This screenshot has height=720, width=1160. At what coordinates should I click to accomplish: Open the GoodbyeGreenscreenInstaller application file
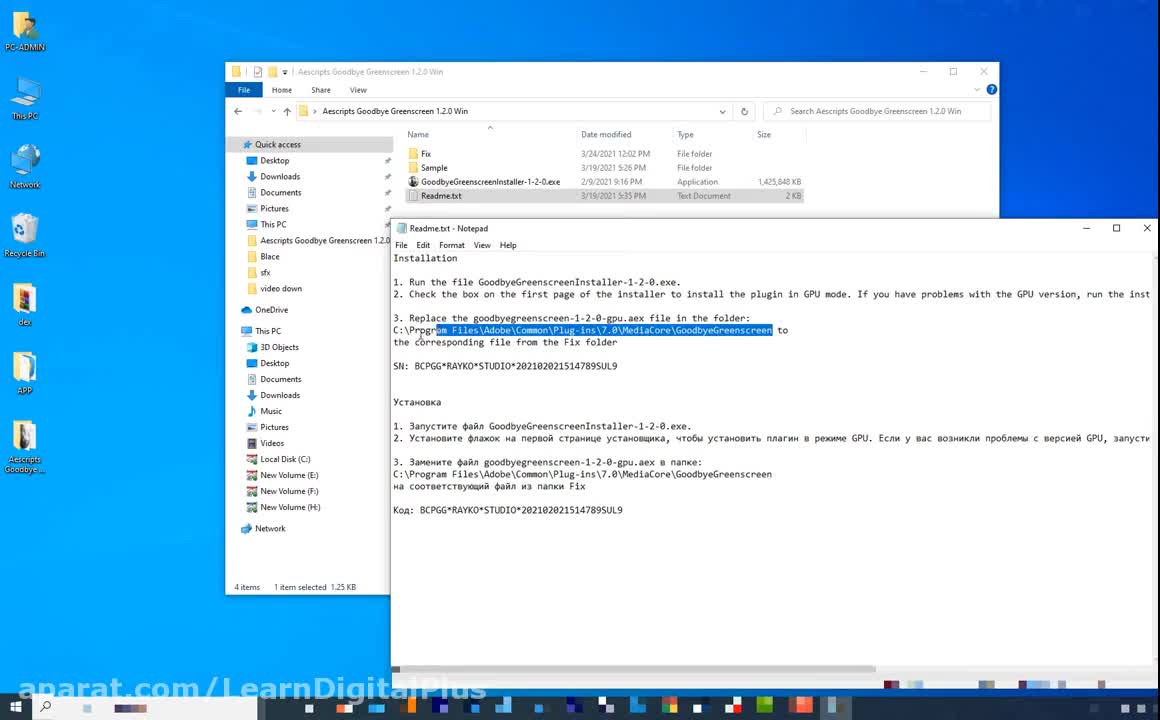tap(489, 182)
